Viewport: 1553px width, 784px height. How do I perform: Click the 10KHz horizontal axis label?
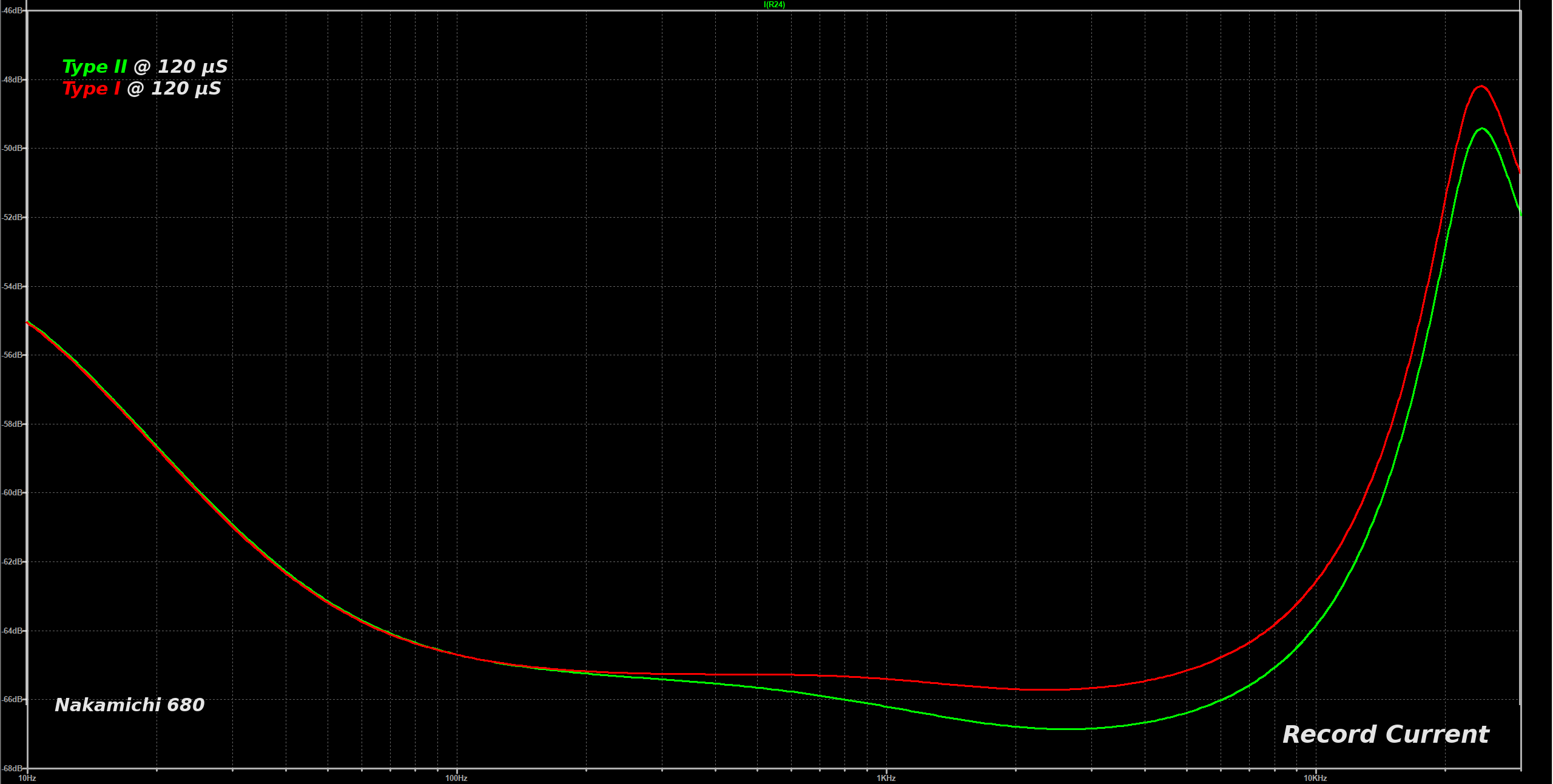point(1315,778)
